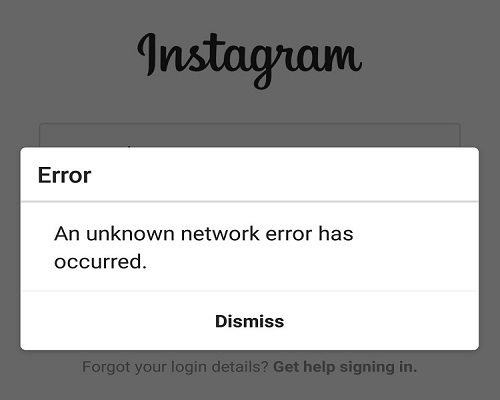Click the Forgot your login details text

tap(175, 367)
